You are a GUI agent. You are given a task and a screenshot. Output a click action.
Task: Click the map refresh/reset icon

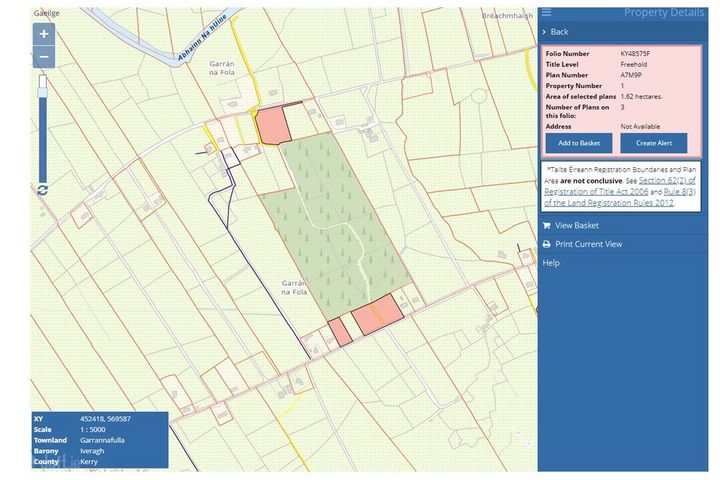(x=43, y=190)
